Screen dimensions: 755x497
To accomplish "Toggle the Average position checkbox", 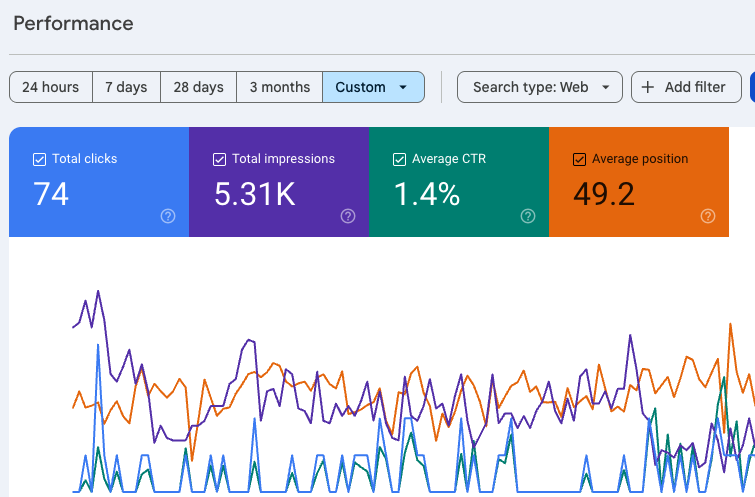I will (579, 159).
